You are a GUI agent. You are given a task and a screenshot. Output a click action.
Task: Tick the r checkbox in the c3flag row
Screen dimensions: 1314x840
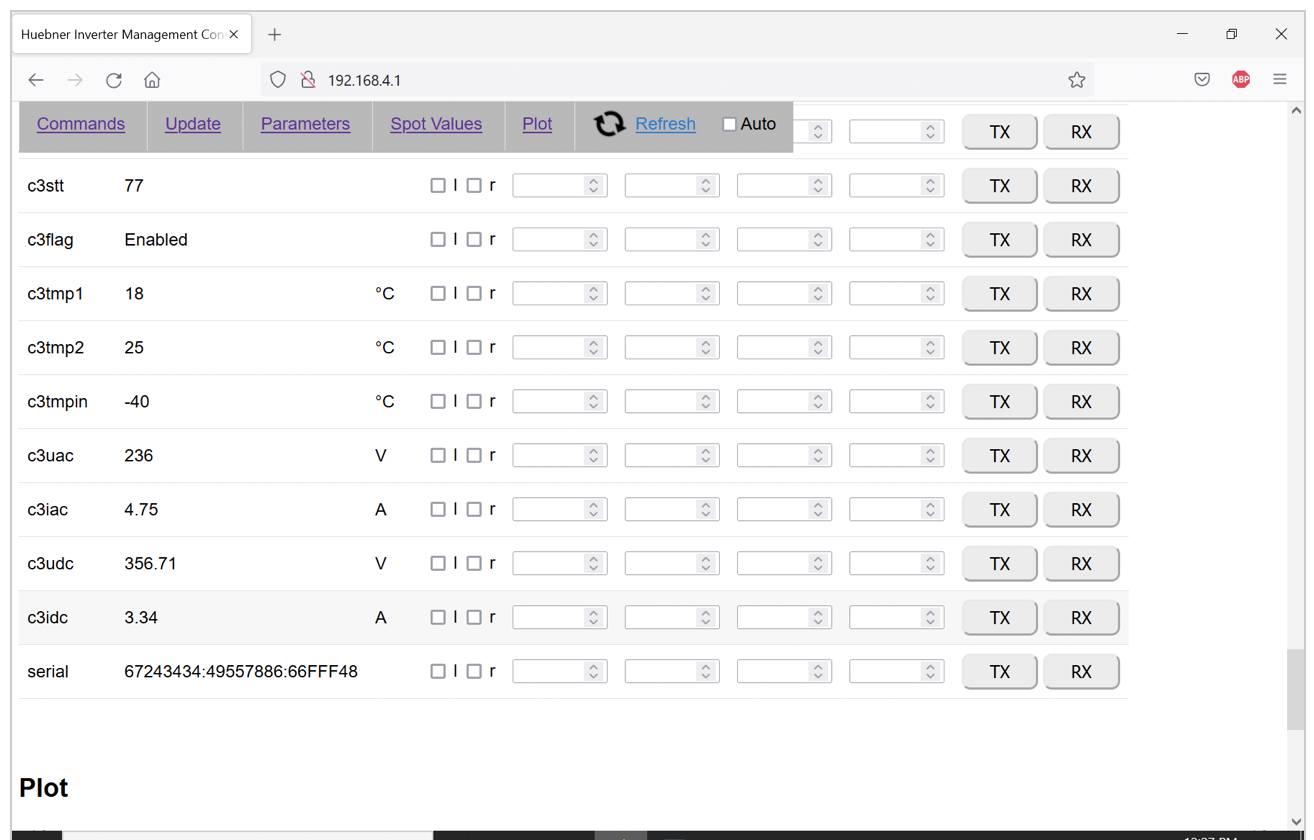pos(474,239)
